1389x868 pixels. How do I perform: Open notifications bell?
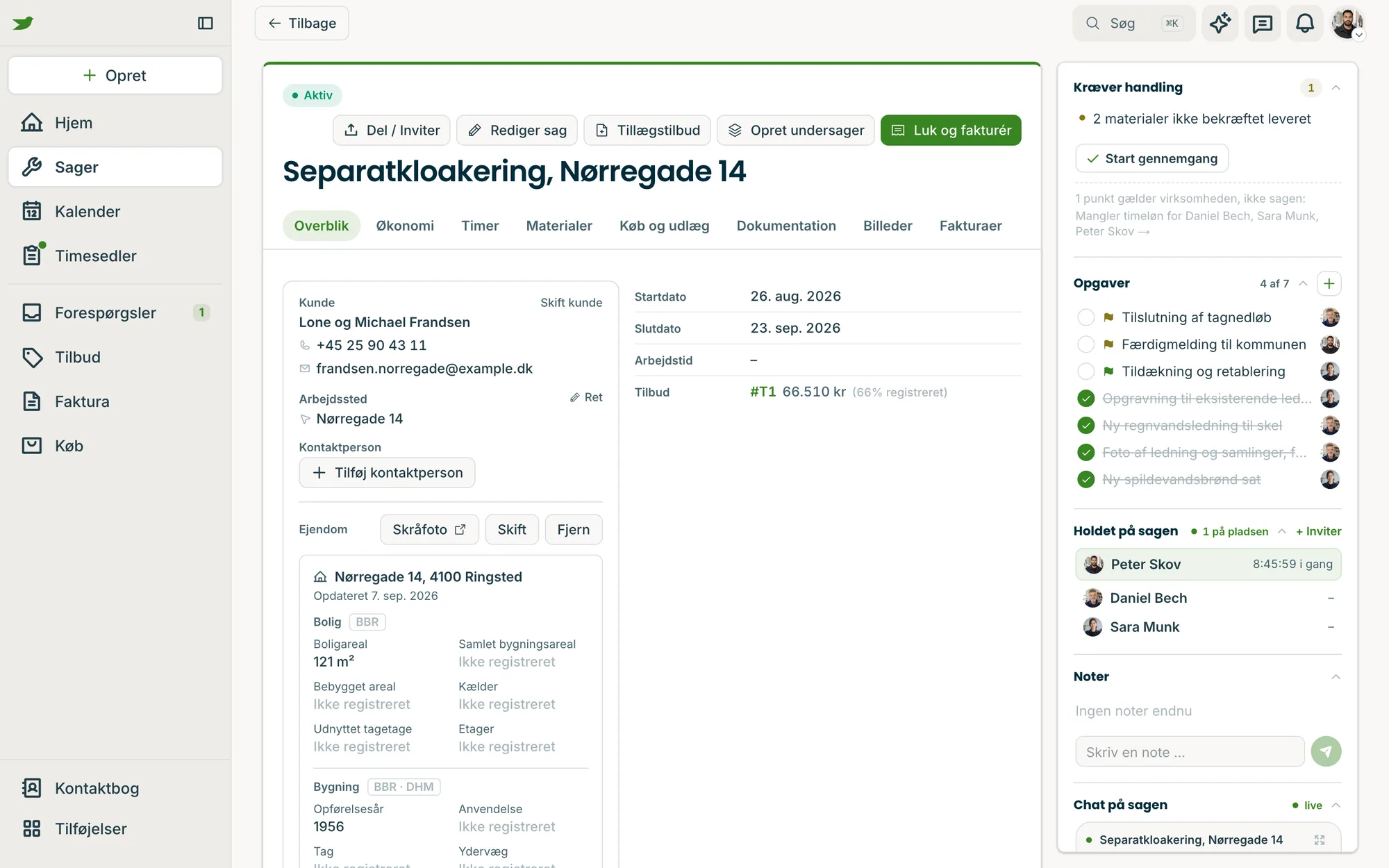pyautogui.click(x=1305, y=23)
